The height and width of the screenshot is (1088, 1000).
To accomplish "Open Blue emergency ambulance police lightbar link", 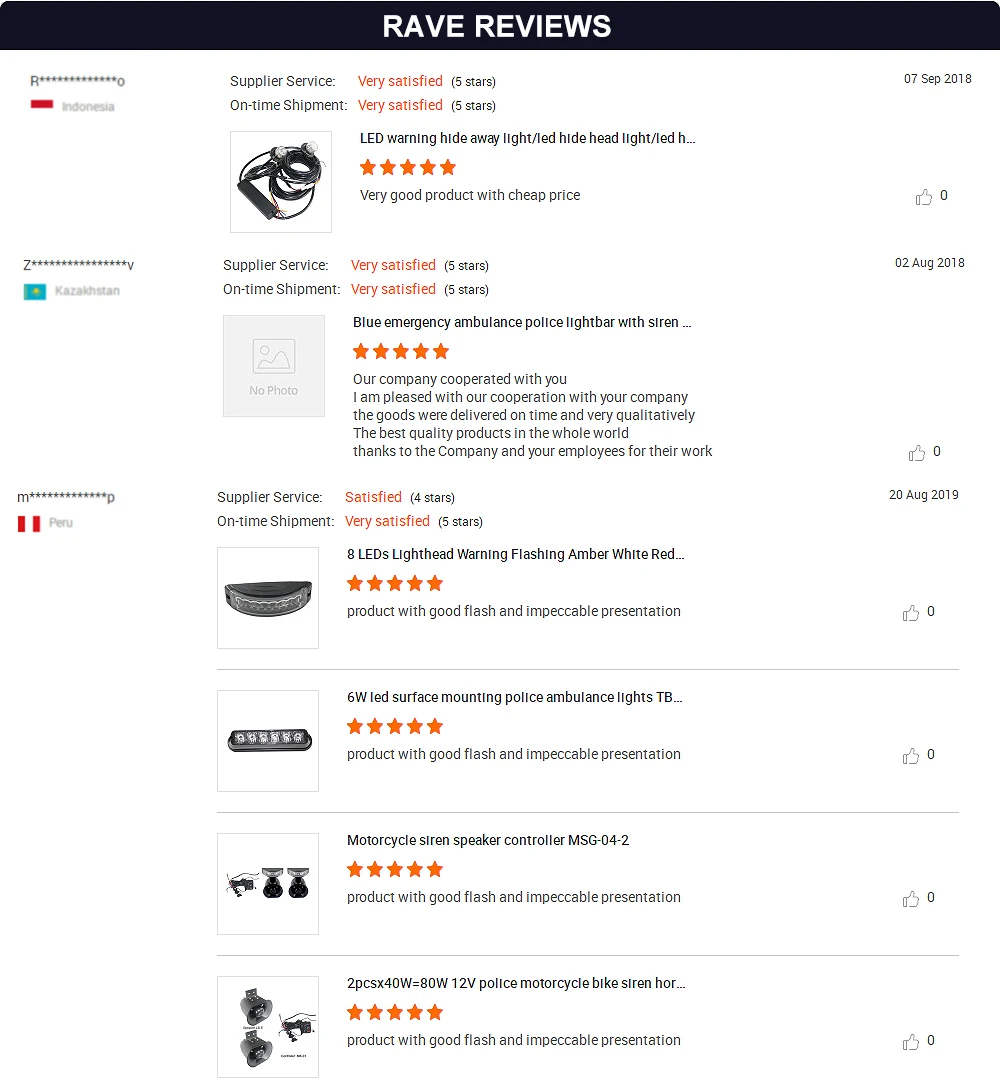I will click(522, 323).
